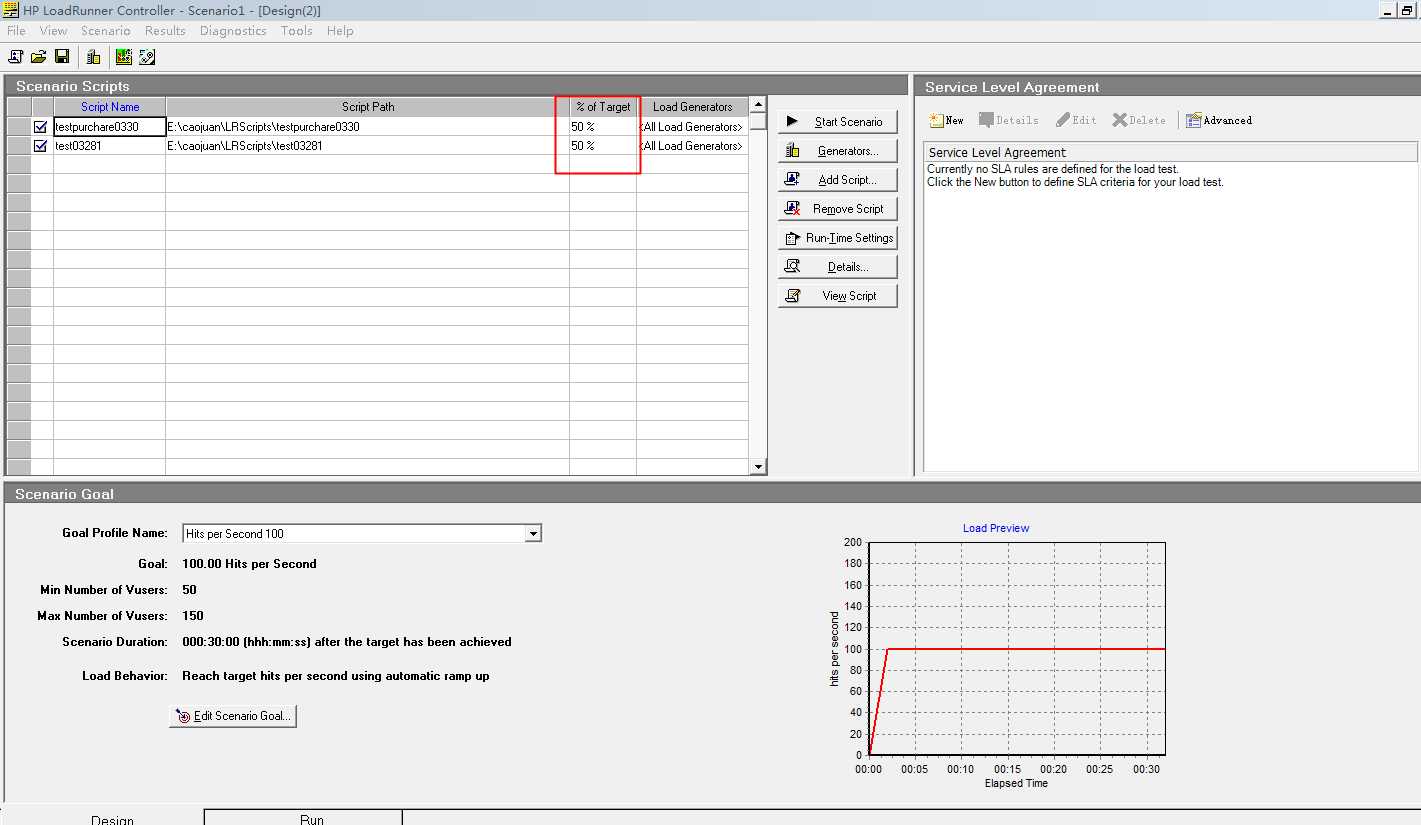Click the Generators... button
The width and height of the screenshot is (1421, 825).
click(838, 151)
